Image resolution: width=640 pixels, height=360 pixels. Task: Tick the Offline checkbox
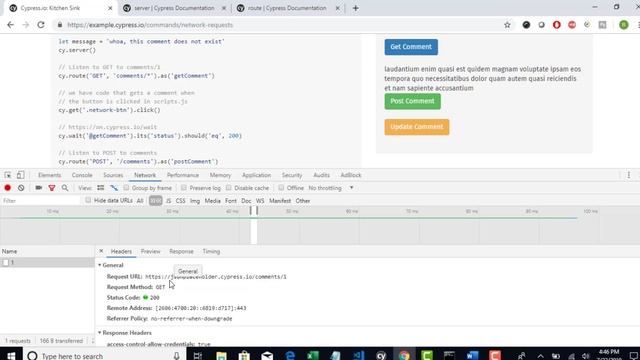point(281,188)
